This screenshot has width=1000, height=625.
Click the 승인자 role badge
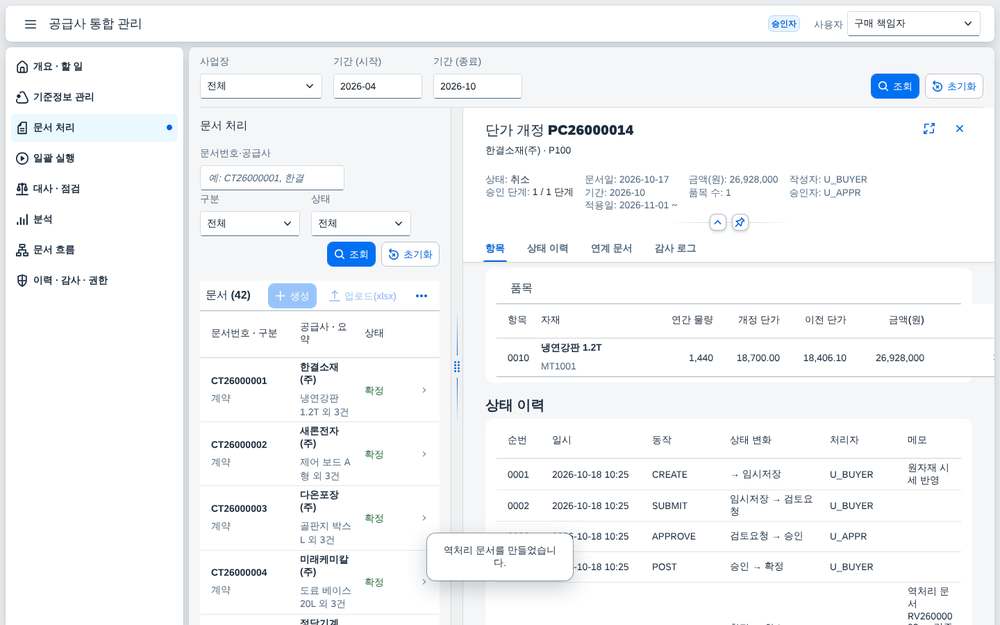pyautogui.click(x=783, y=24)
